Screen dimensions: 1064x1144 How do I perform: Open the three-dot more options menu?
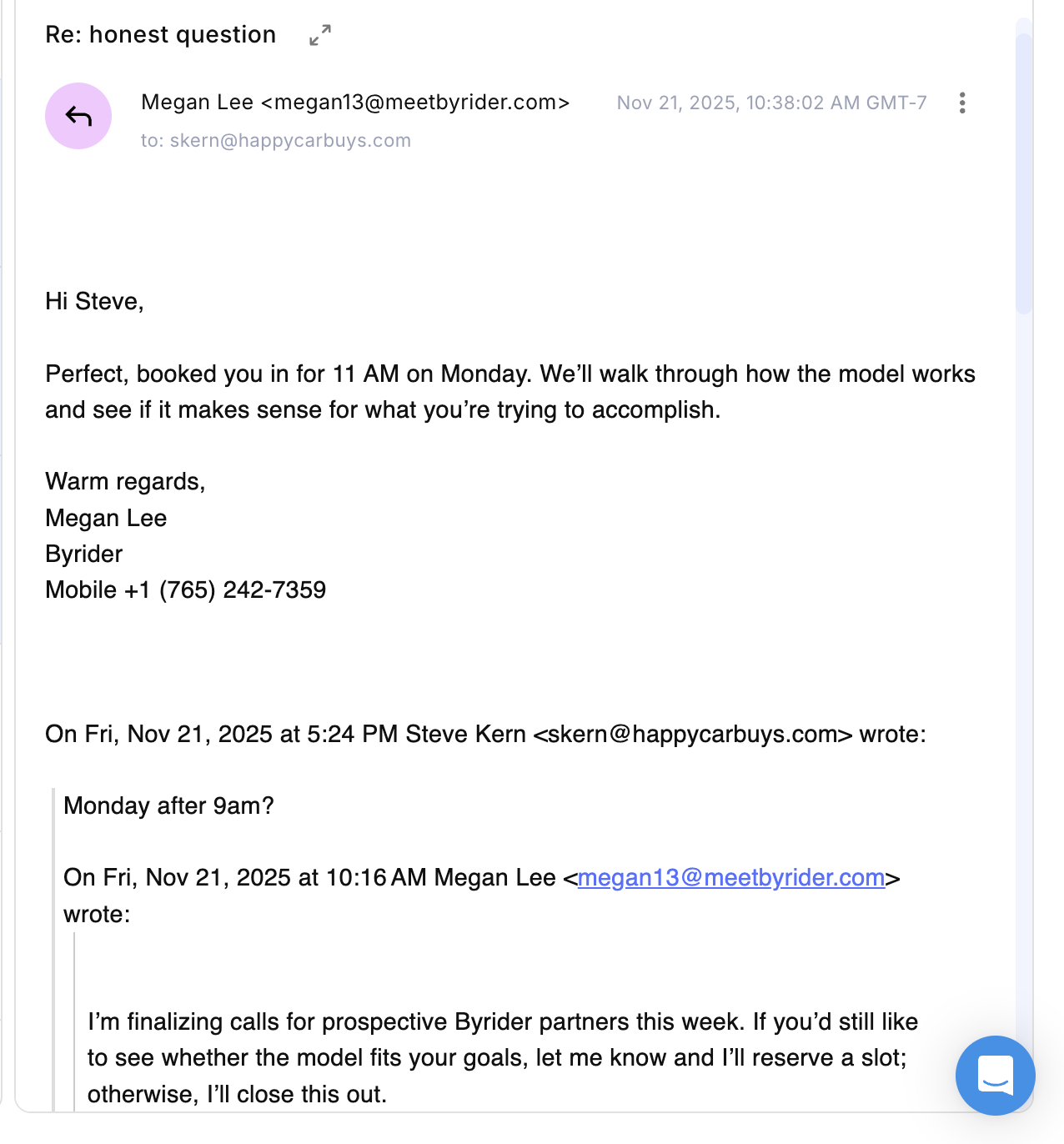point(962,103)
